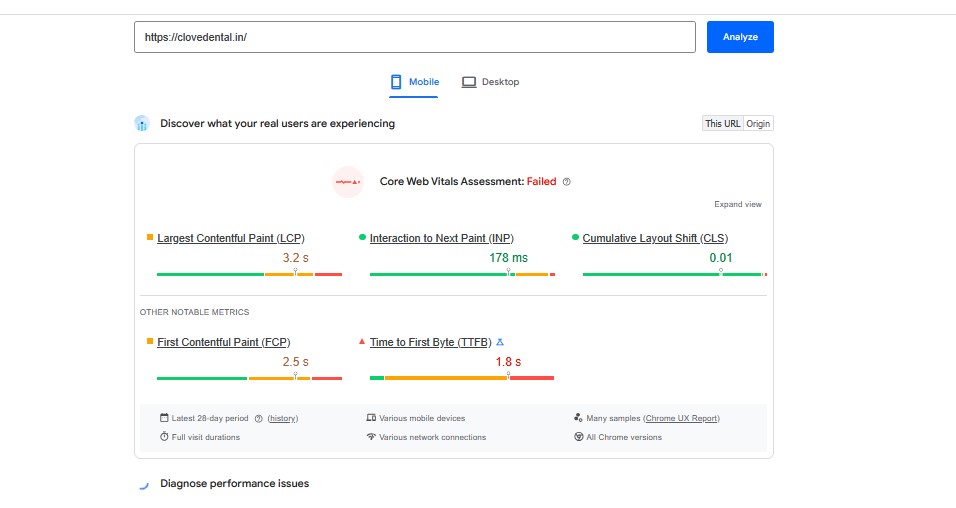Select the Origin toggle
This screenshot has height=508, width=956.
tap(758, 123)
